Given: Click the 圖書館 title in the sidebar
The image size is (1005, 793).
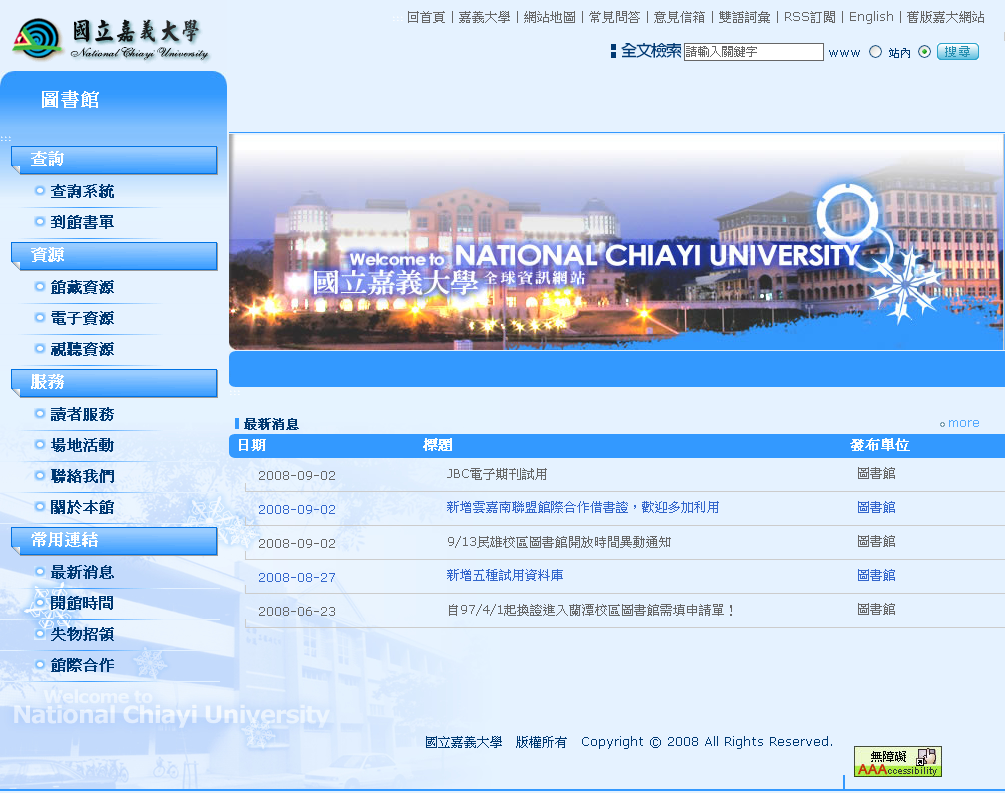Looking at the screenshot, I should pos(70,100).
